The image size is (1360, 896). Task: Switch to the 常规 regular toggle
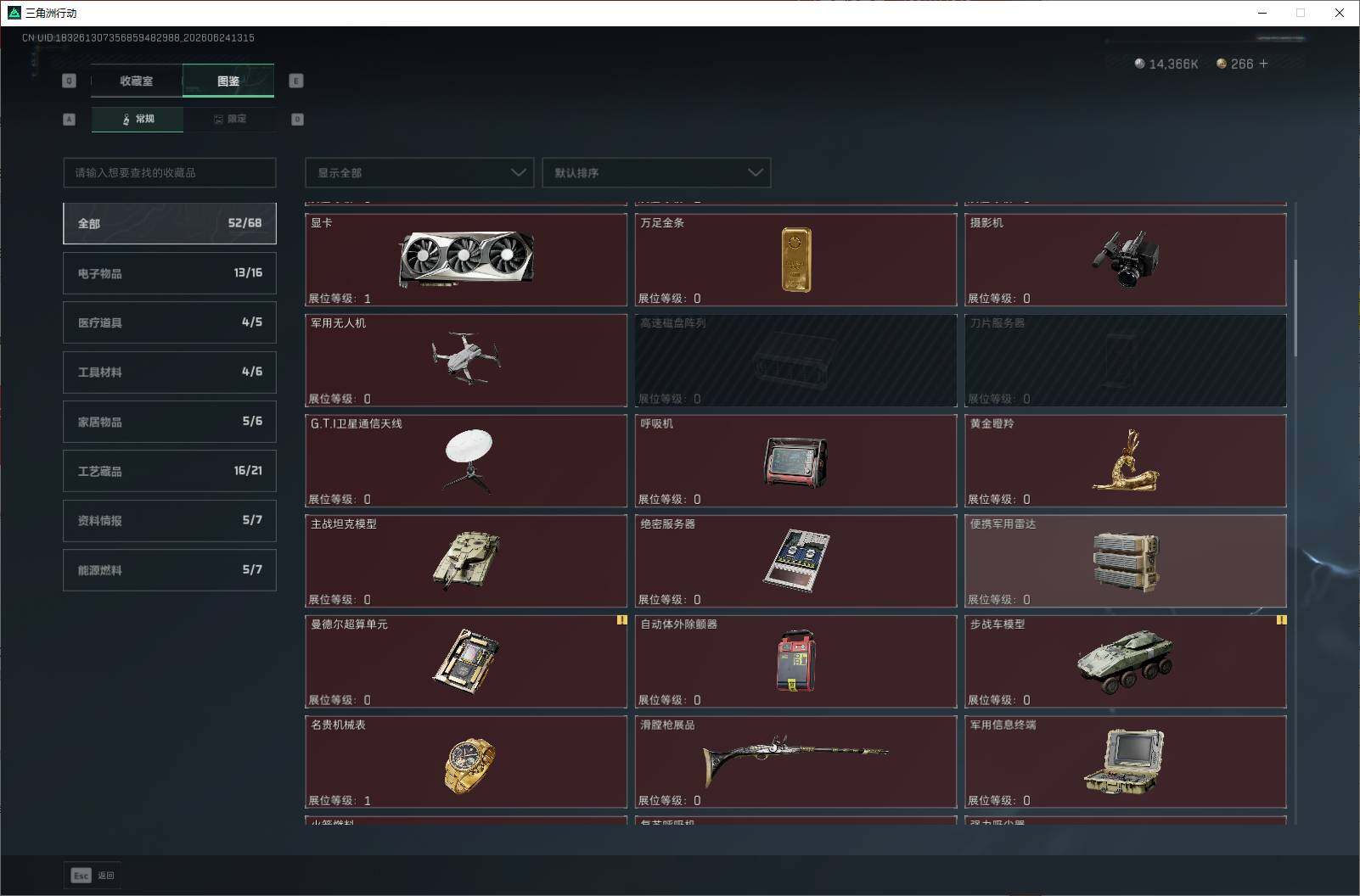point(138,119)
